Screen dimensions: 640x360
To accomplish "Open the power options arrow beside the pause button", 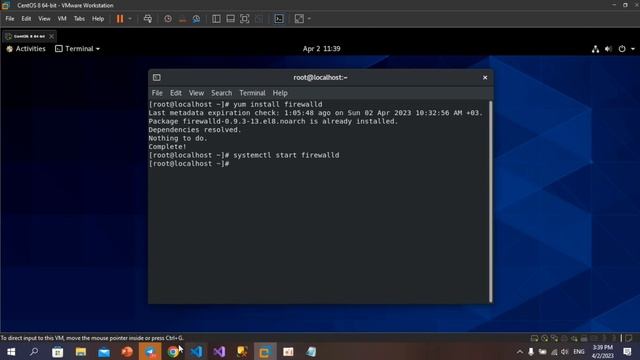I will (x=130, y=19).
